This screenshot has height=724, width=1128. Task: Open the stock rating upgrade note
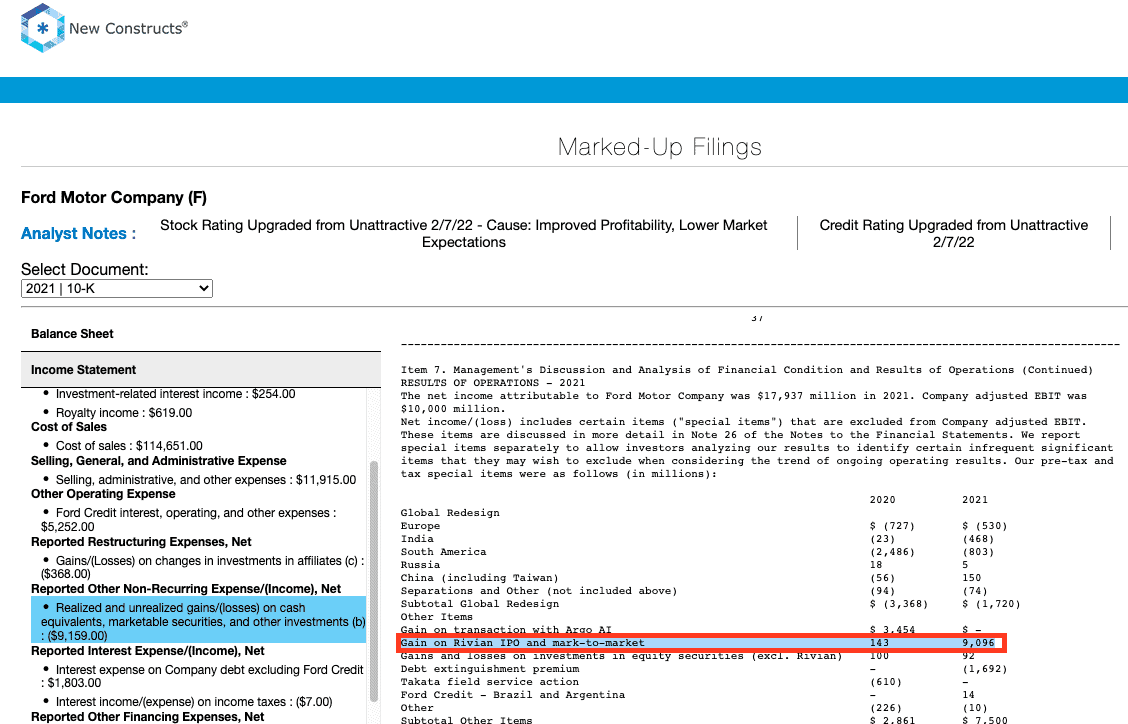(464, 234)
